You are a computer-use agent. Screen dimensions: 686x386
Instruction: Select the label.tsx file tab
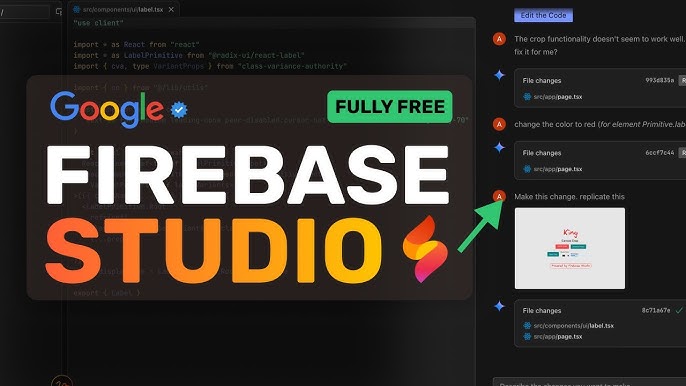pos(118,9)
